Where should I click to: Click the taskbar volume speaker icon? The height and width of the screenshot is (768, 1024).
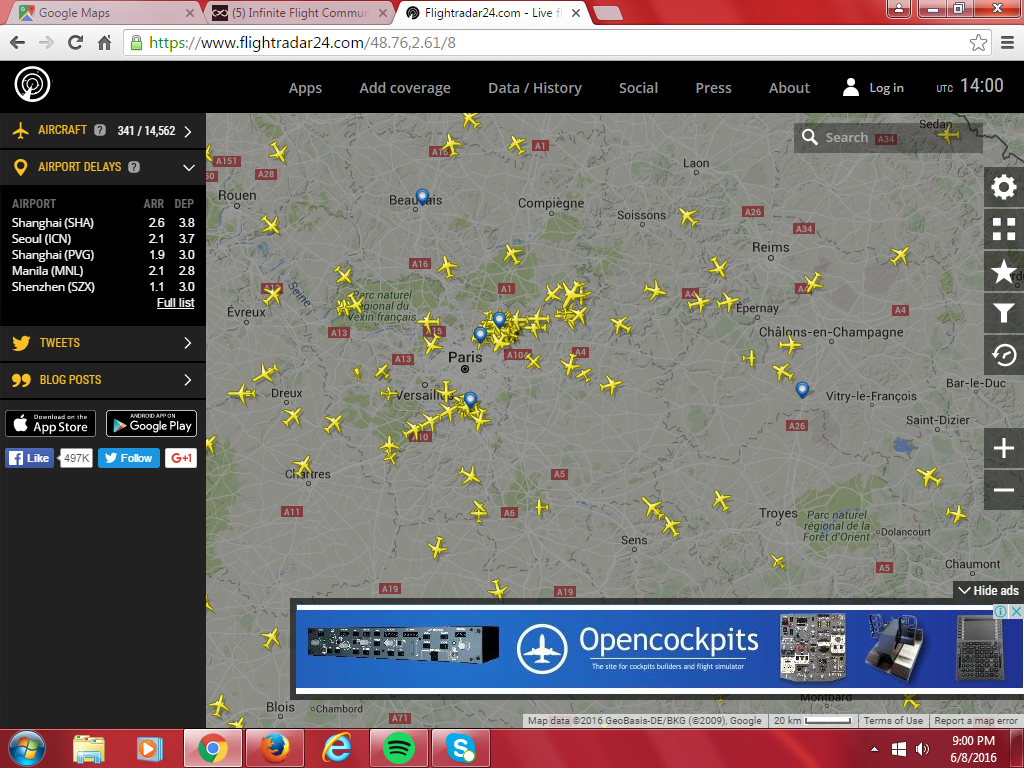pos(922,749)
